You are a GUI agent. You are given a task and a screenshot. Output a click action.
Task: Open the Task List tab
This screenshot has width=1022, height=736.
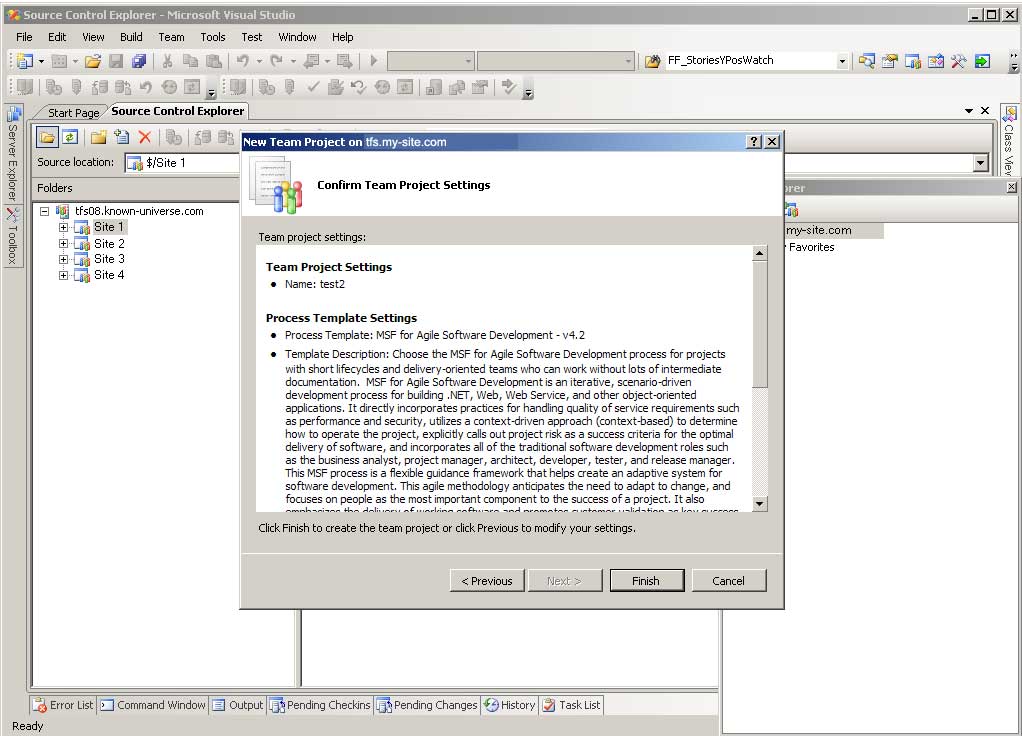coord(572,705)
